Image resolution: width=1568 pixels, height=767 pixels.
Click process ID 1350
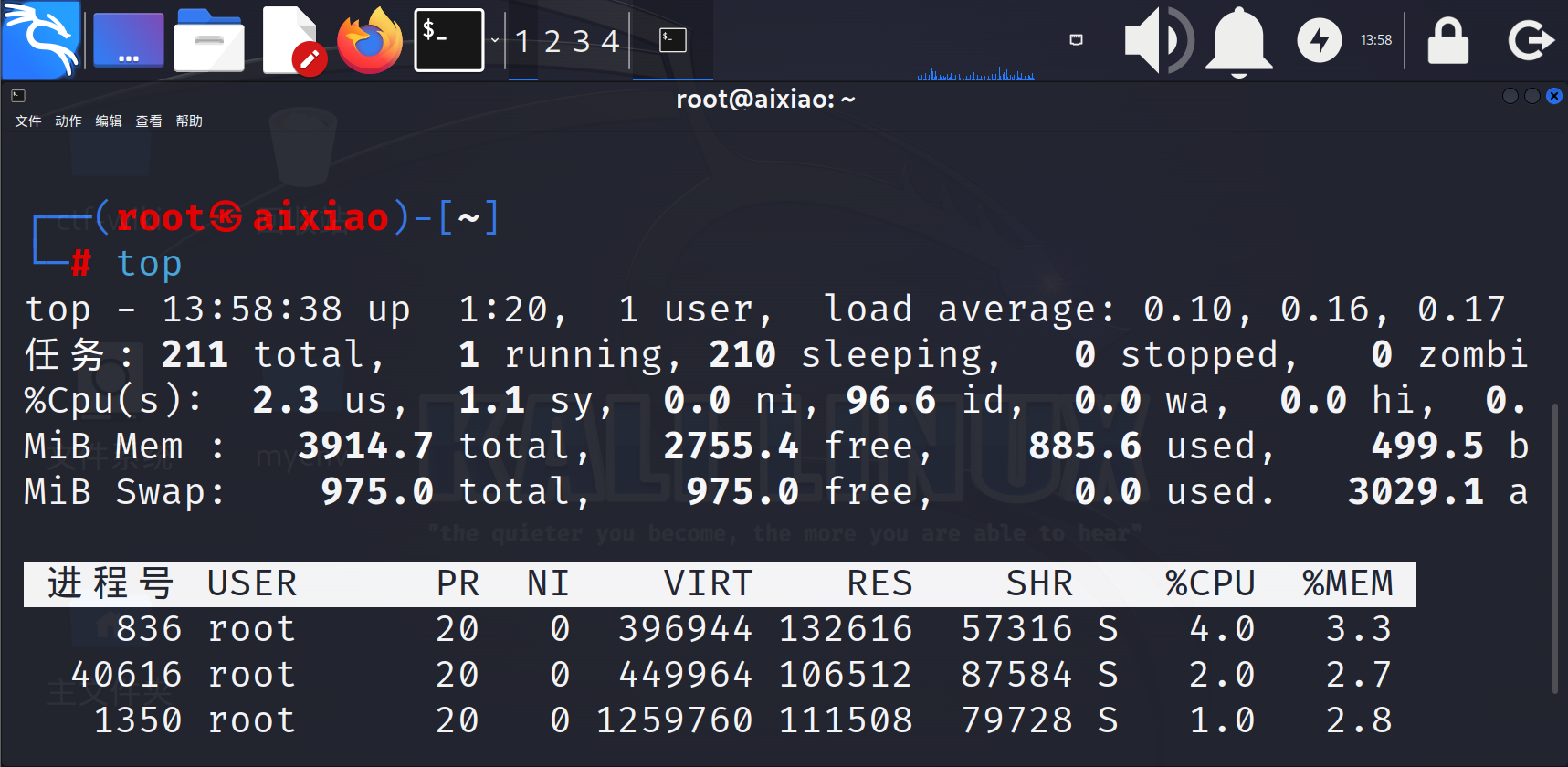pyautogui.click(x=138, y=720)
